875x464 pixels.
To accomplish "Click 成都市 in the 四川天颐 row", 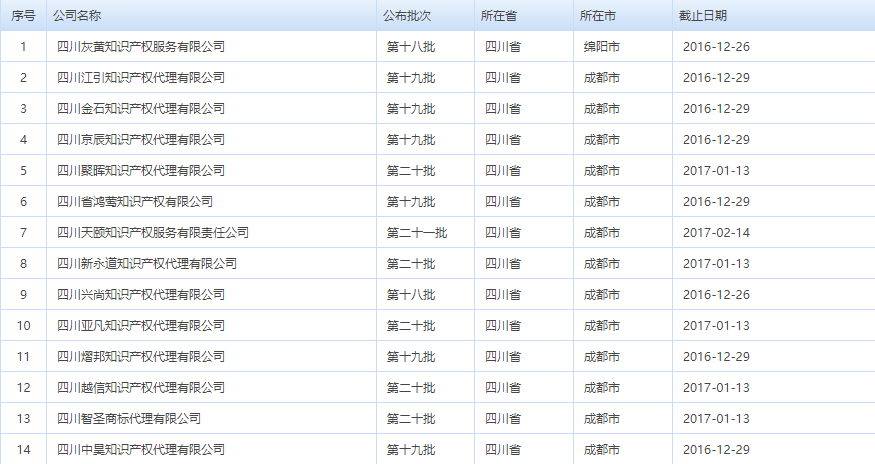I will (602, 232).
